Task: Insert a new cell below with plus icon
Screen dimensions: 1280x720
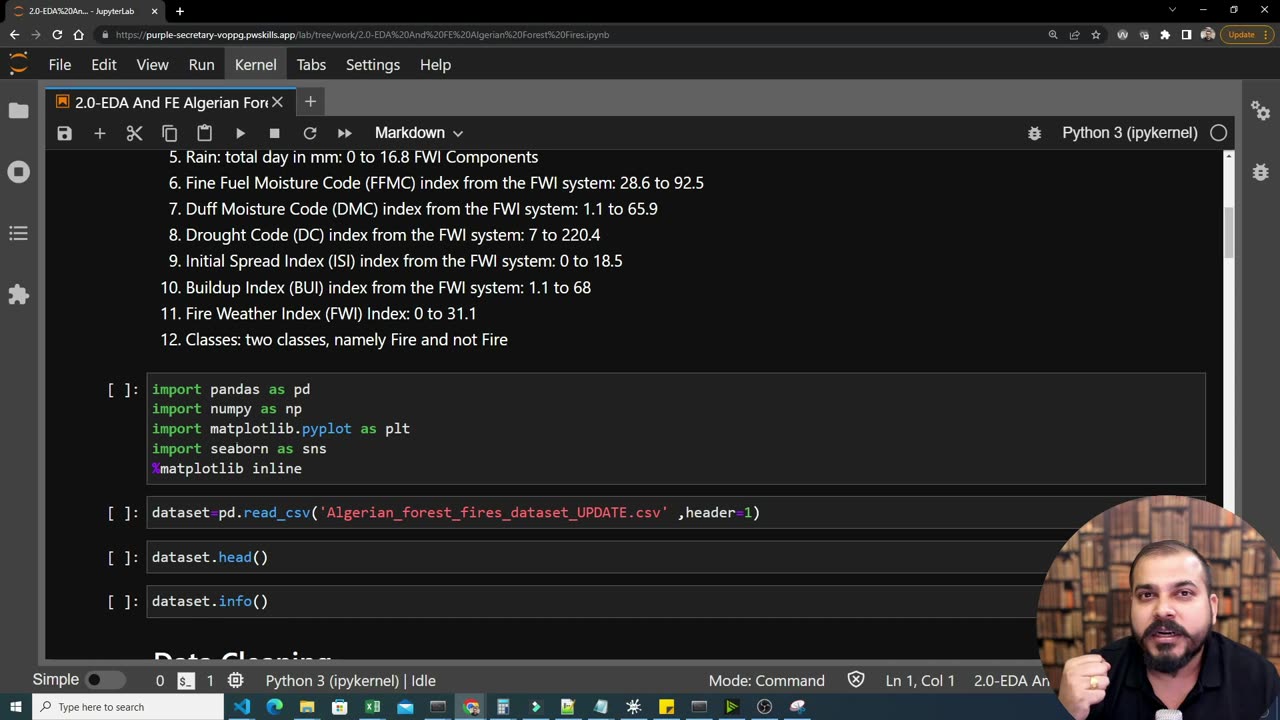Action: click(99, 133)
